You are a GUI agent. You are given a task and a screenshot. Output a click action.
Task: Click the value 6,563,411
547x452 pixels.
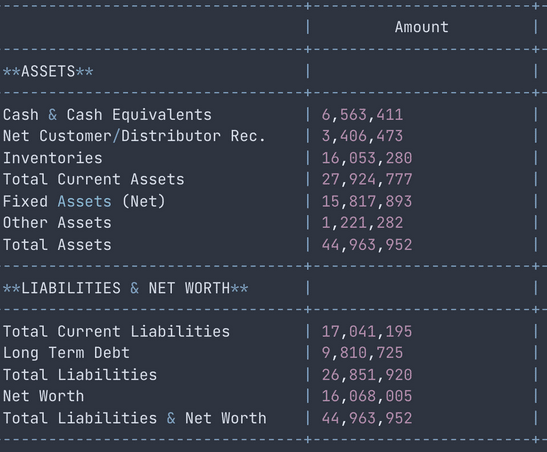click(362, 115)
